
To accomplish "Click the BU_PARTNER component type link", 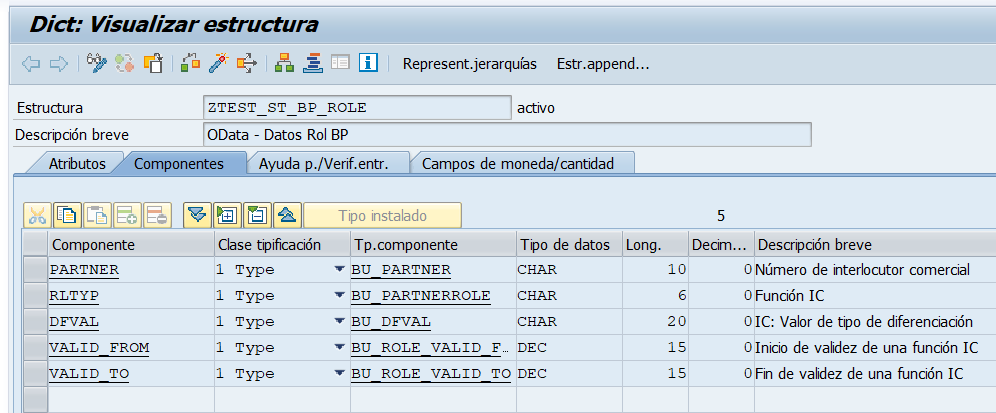I will 401,270.
